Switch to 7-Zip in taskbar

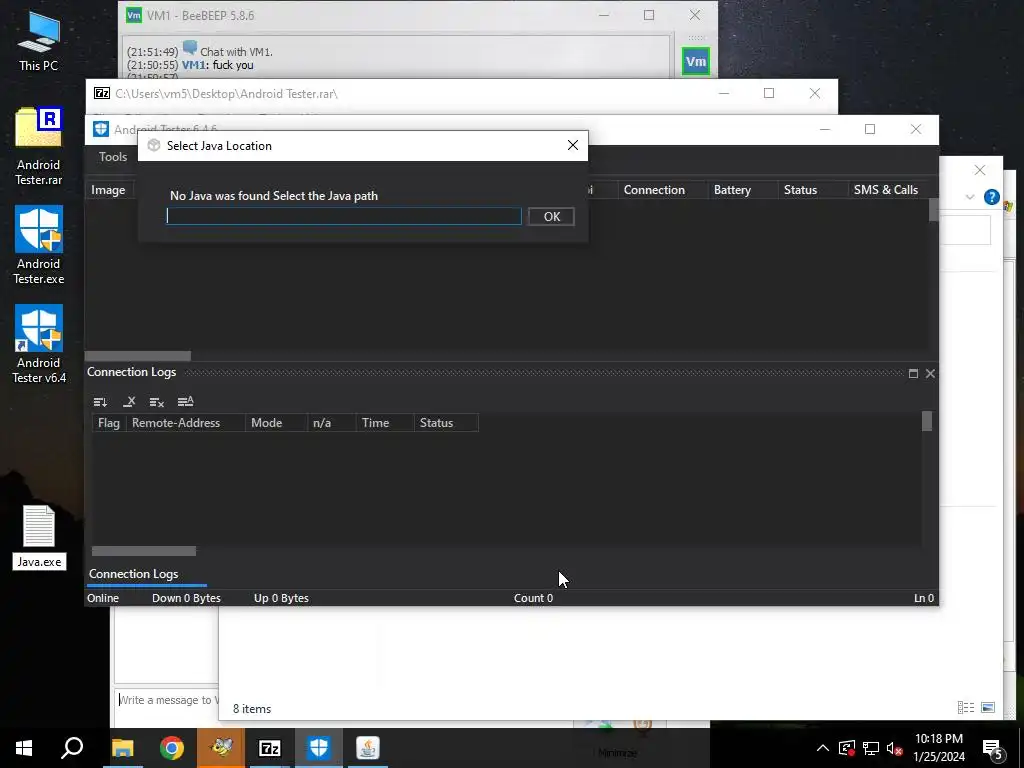click(270, 748)
